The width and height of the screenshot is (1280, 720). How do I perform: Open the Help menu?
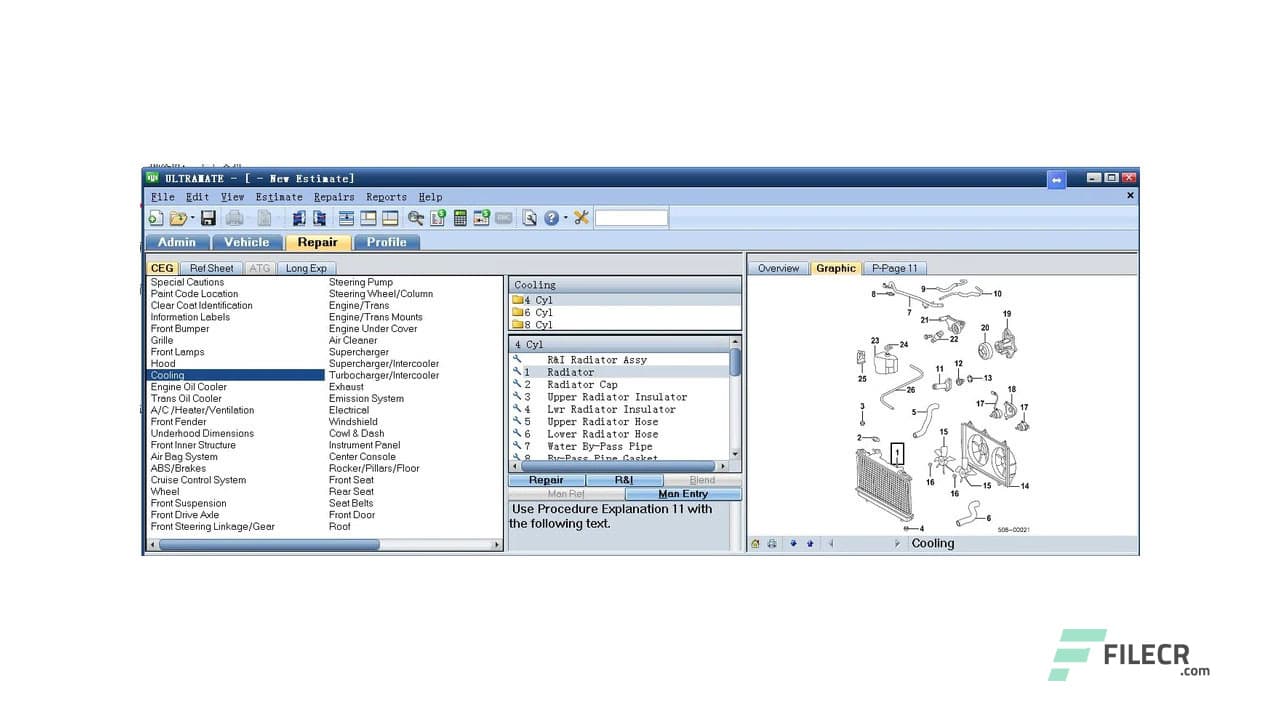point(430,197)
